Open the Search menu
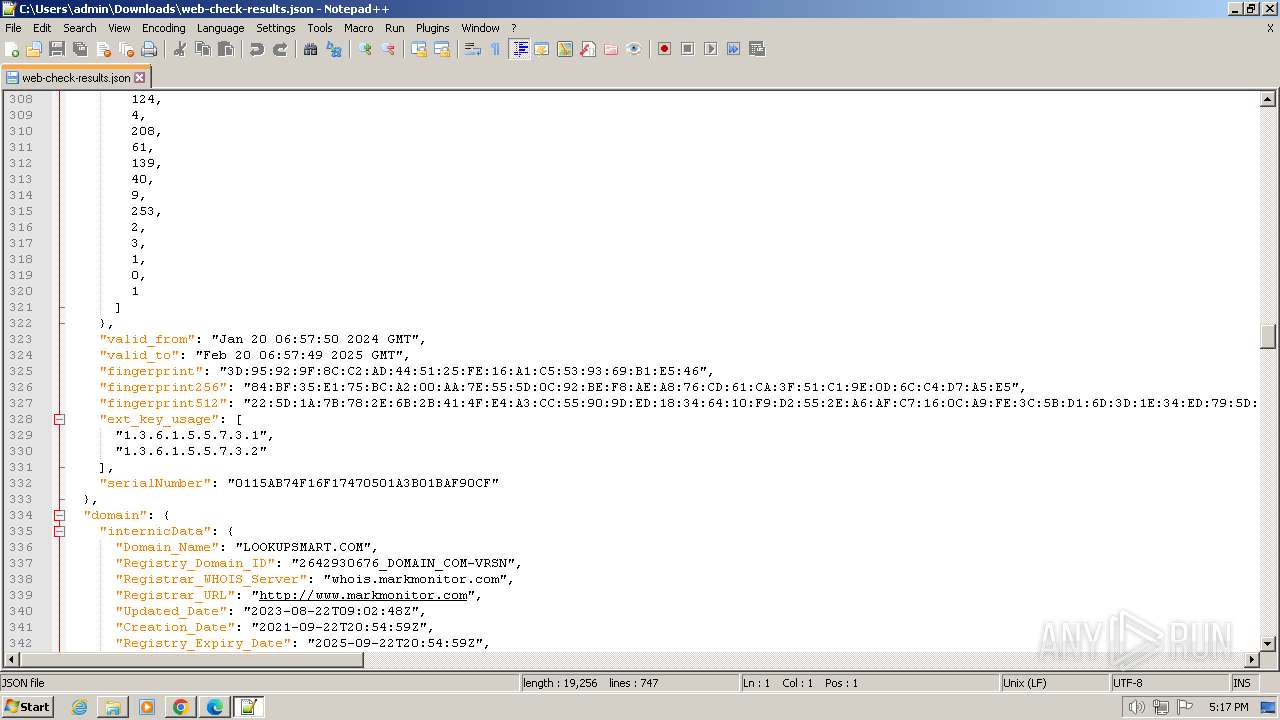This screenshot has height=720, width=1280. click(80, 28)
